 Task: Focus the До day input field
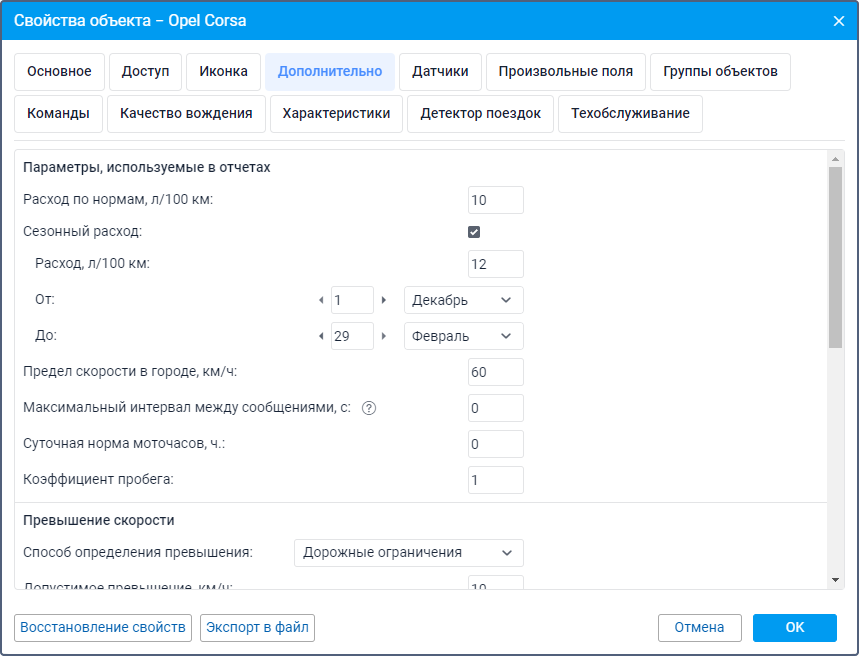click(x=352, y=336)
